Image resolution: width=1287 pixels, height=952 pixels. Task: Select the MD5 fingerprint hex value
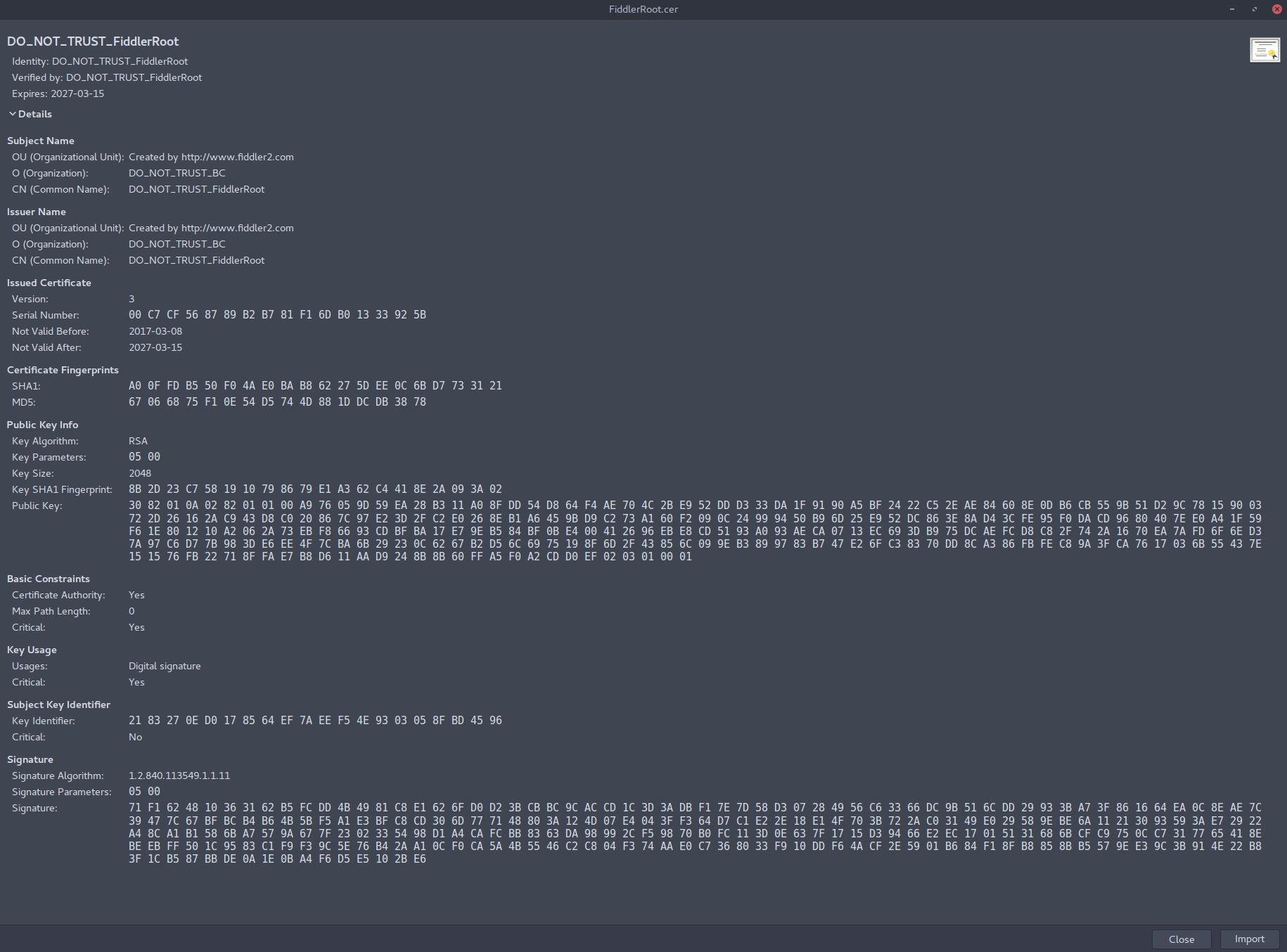tap(278, 402)
